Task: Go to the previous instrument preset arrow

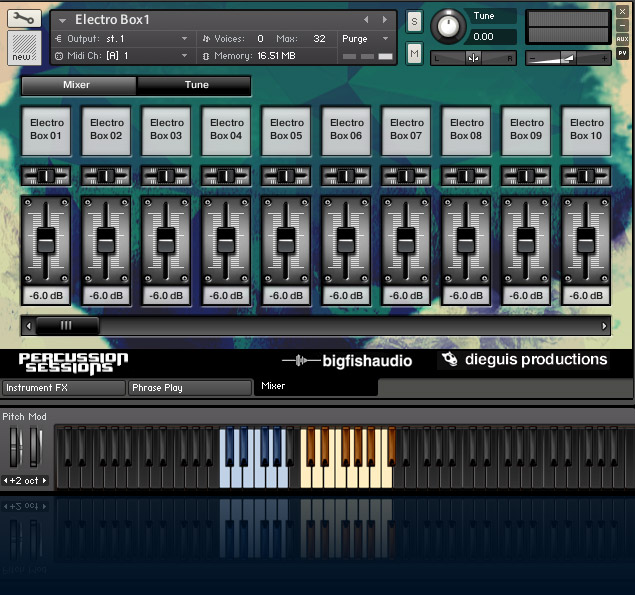Action: pyautogui.click(x=366, y=19)
